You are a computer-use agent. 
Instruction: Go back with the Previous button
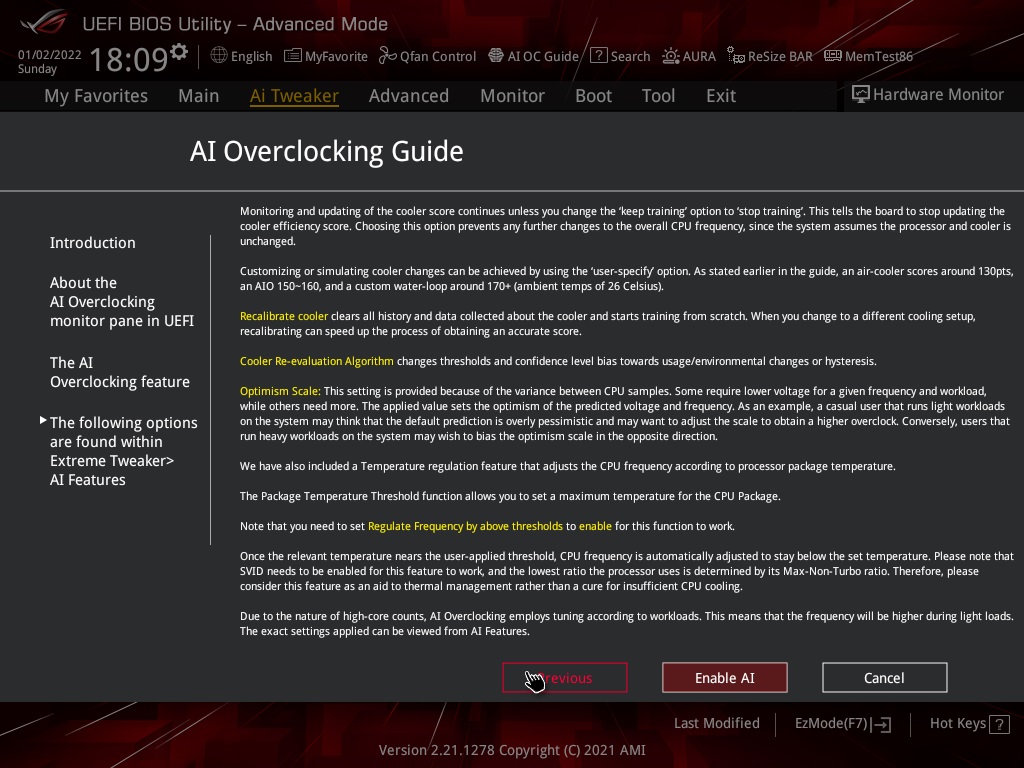[x=565, y=678]
